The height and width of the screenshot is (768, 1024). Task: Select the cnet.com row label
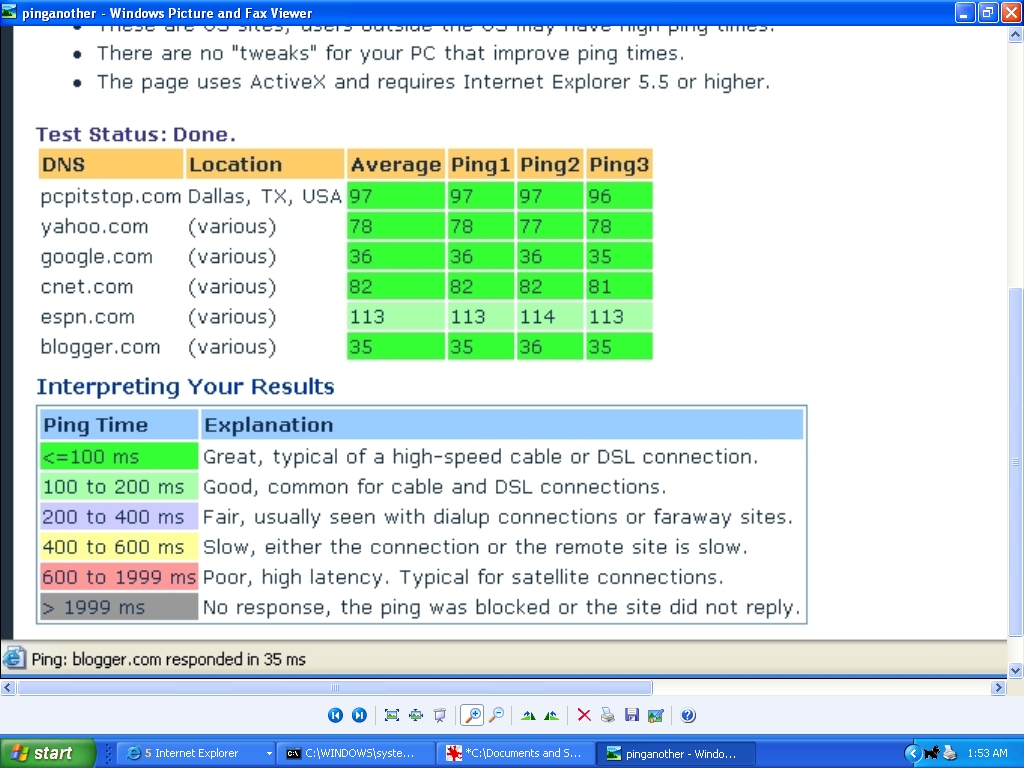(87, 287)
